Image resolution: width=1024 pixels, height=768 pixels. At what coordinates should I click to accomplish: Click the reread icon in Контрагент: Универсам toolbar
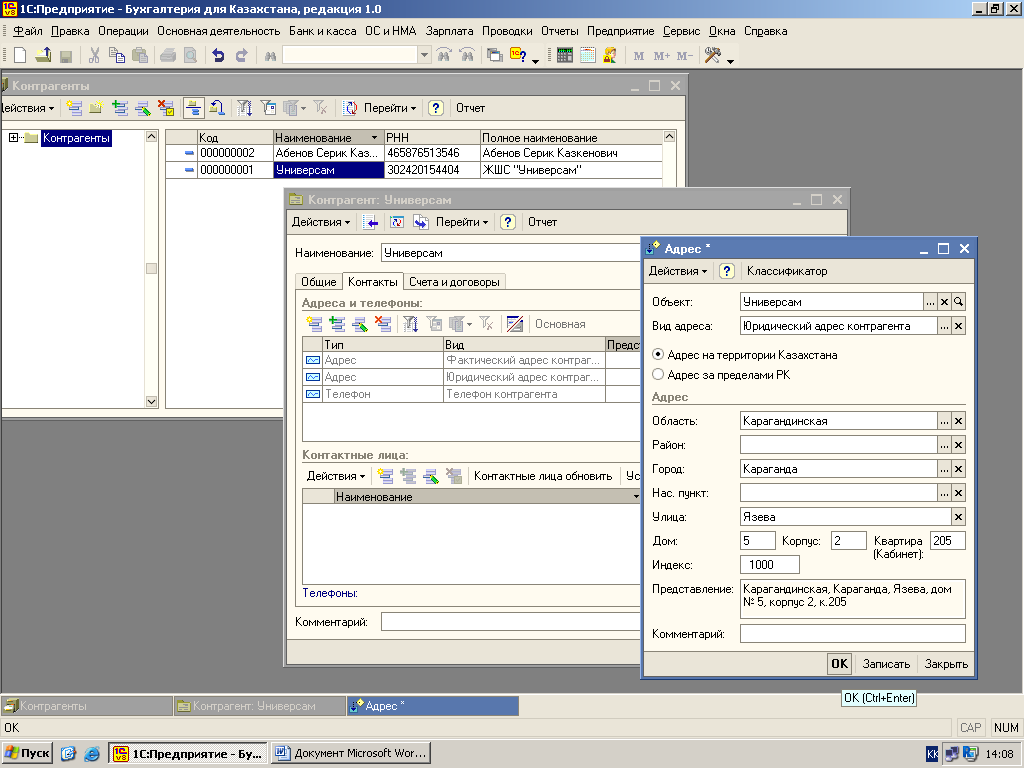tap(397, 222)
